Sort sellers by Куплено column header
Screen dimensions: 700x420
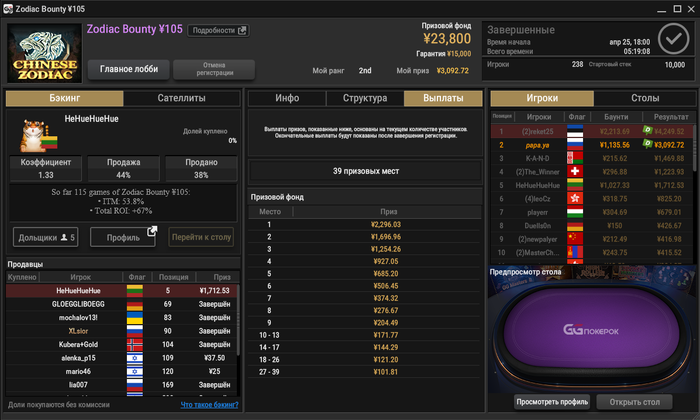[x=22, y=277]
